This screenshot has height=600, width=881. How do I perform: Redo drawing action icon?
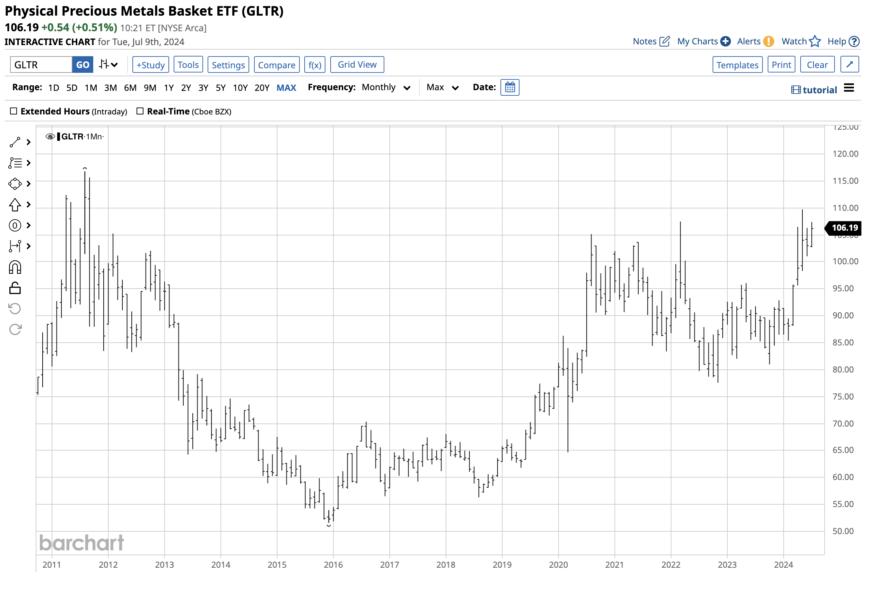click(x=15, y=329)
